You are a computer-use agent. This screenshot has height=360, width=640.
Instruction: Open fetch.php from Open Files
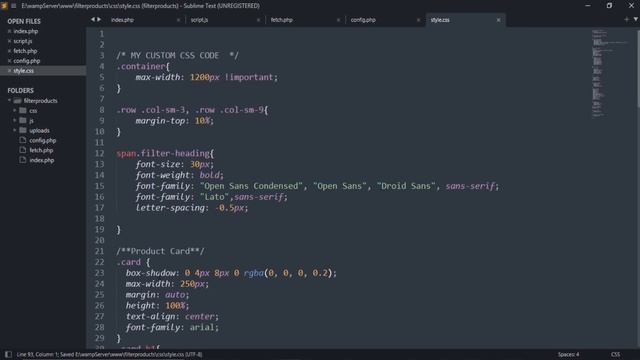pos(25,51)
